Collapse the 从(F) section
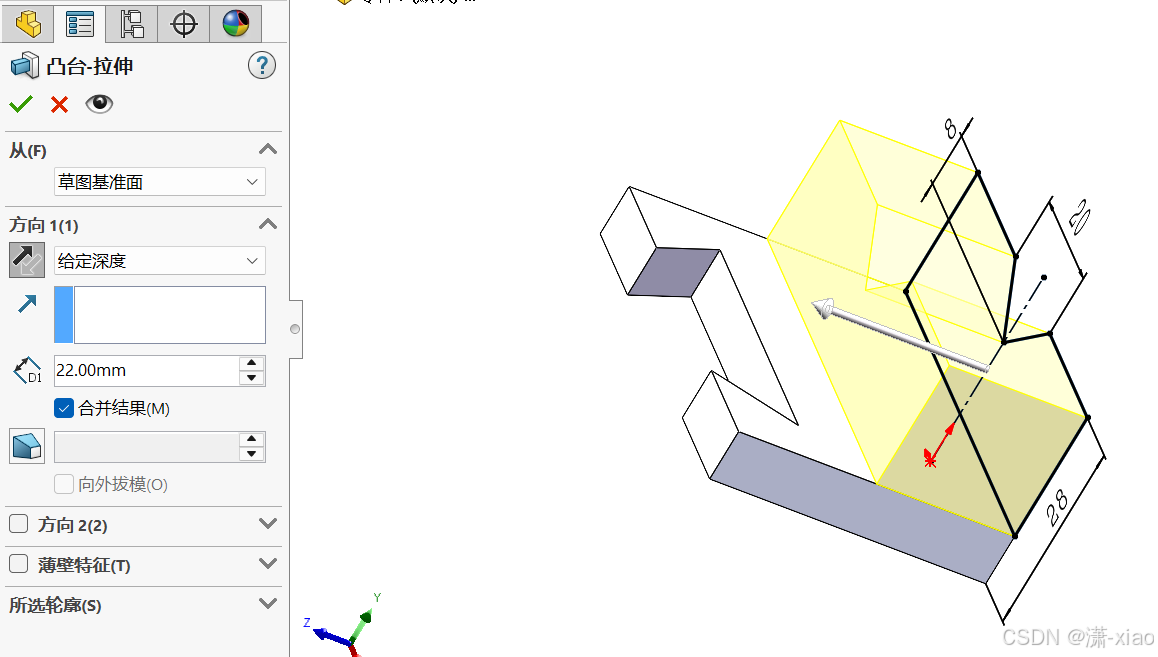The width and height of the screenshot is (1158, 657). pyautogui.click(x=268, y=150)
